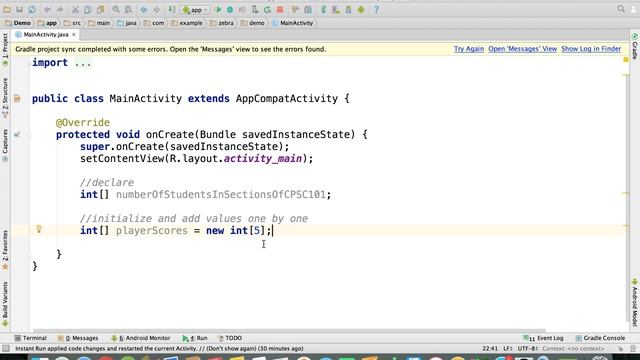Image resolution: width=640 pixels, height=360 pixels.
Task: Click the search magnifier at top right
Action: click(621, 9)
